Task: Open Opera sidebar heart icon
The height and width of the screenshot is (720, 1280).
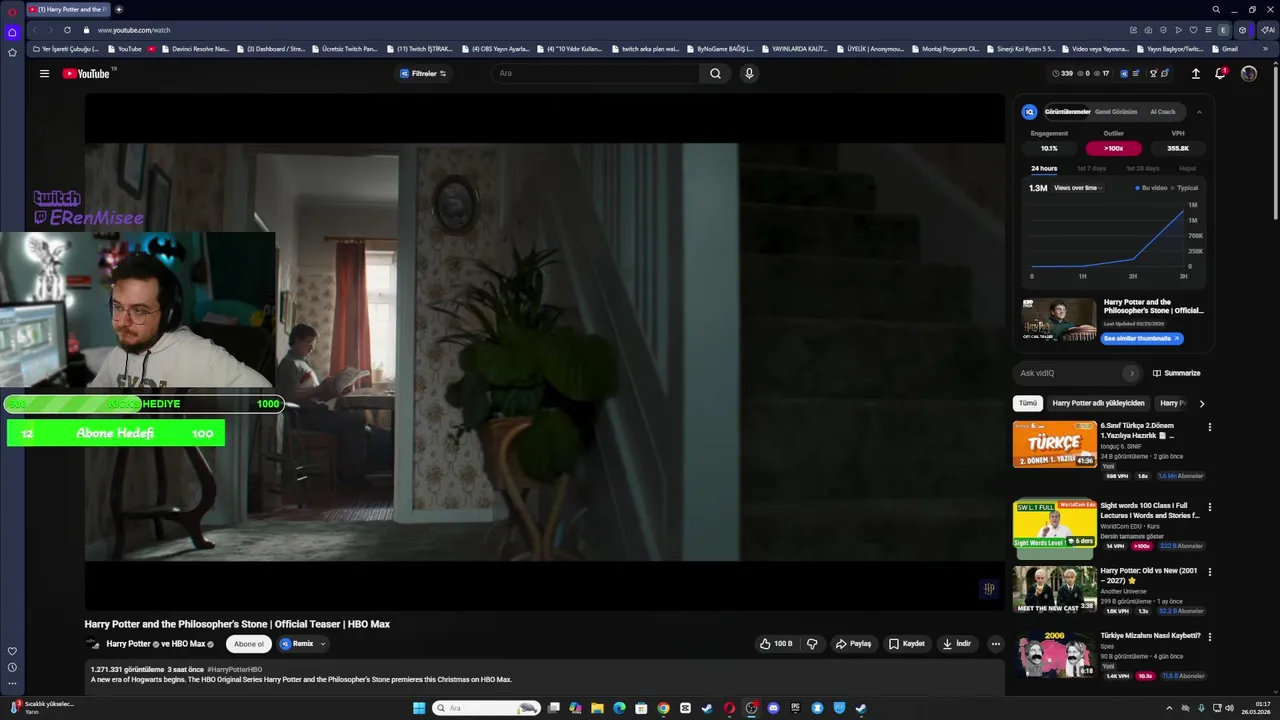Action: 12,651
